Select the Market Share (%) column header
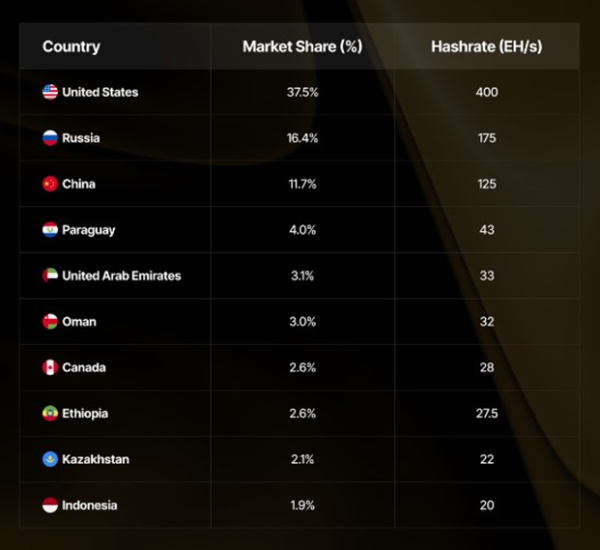 pyautogui.click(x=301, y=47)
